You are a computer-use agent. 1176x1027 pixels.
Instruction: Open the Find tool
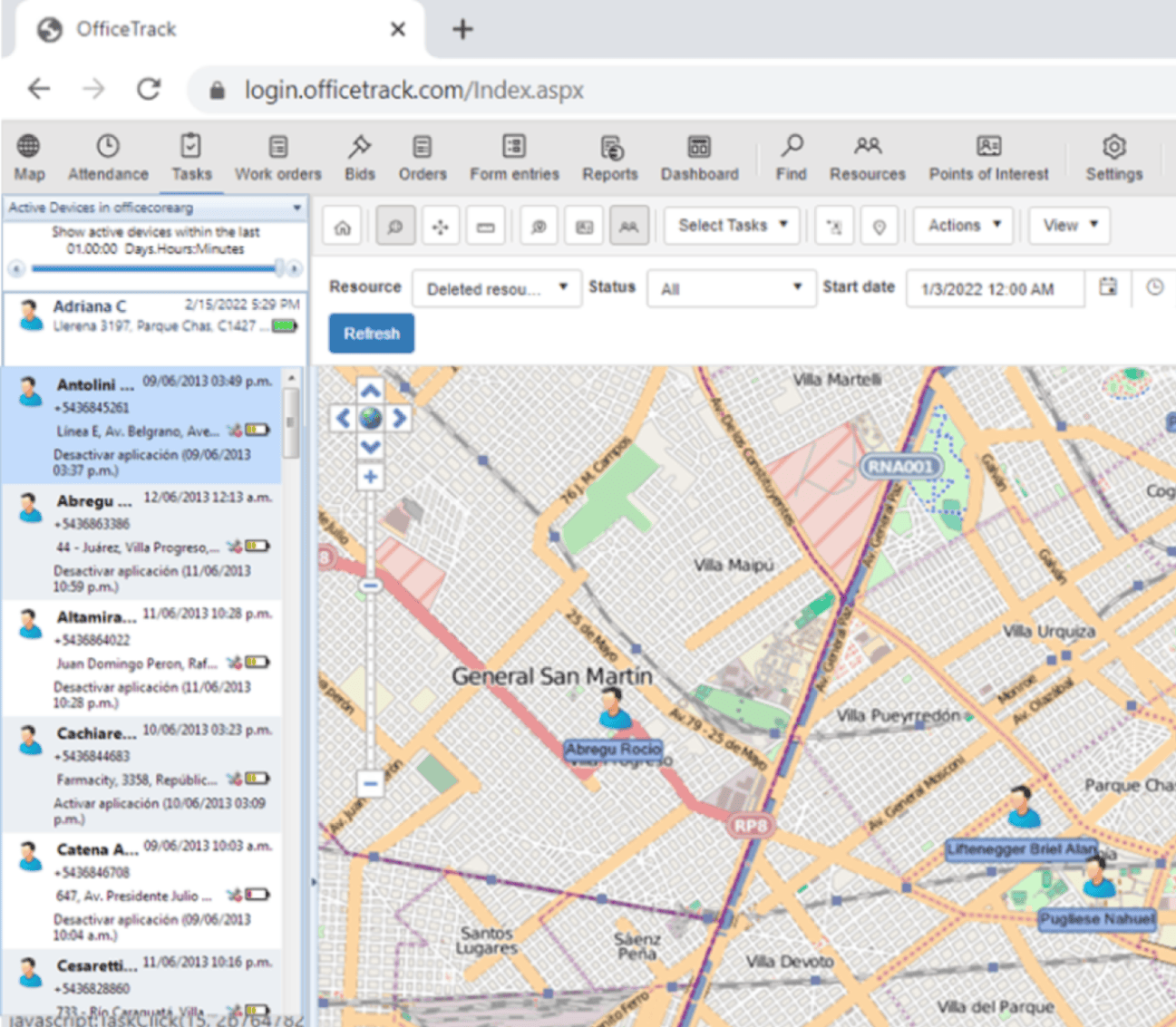tap(791, 158)
